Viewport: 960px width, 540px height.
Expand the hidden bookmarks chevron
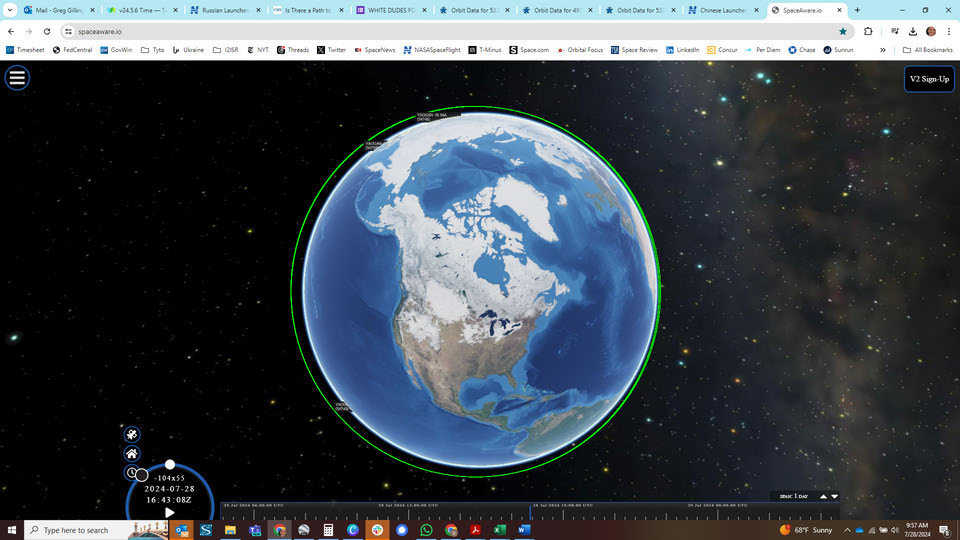tap(882, 50)
